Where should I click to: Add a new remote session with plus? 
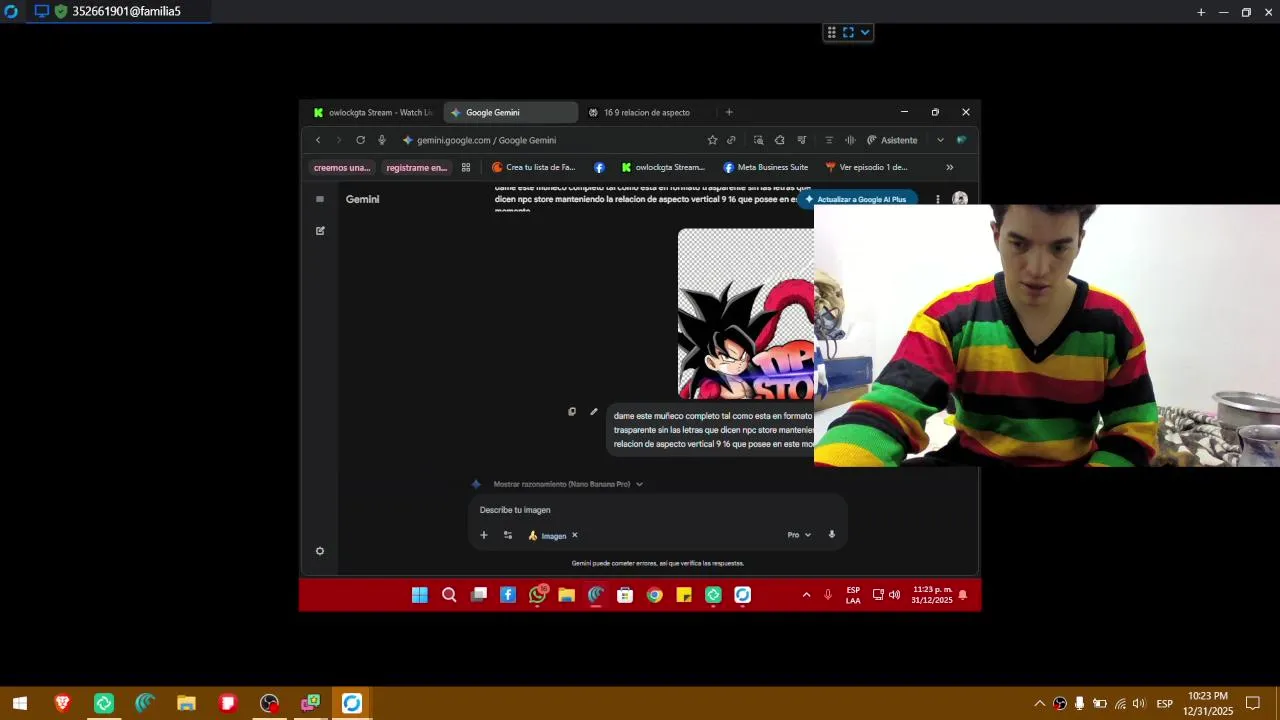click(x=1201, y=12)
